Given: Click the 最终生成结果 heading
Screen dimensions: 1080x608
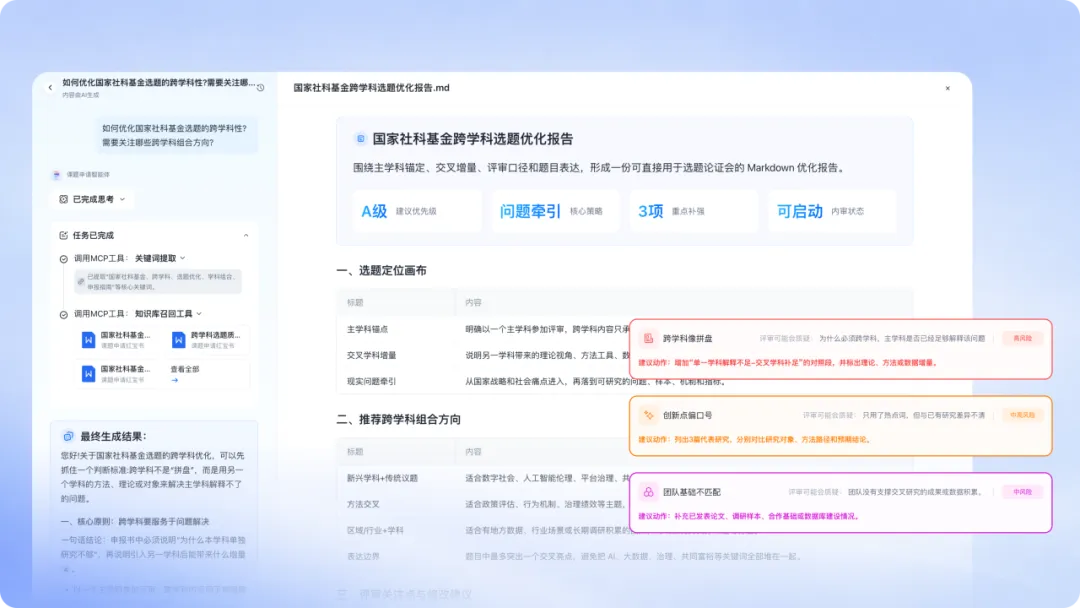Looking at the screenshot, I should pyautogui.click(x=113, y=436).
